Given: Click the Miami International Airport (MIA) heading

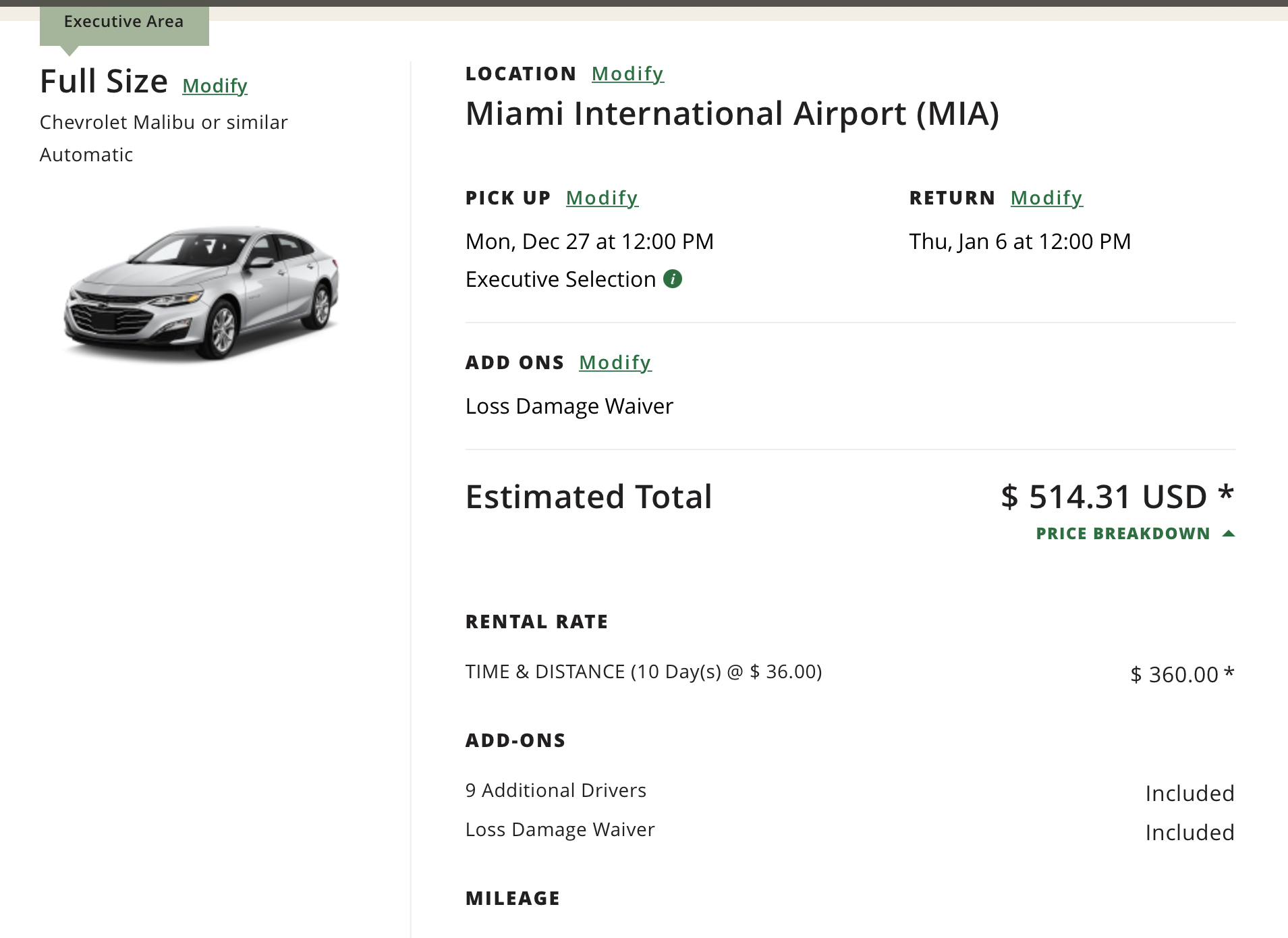Looking at the screenshot, I should pyautogui.click(x=732, y=113).
